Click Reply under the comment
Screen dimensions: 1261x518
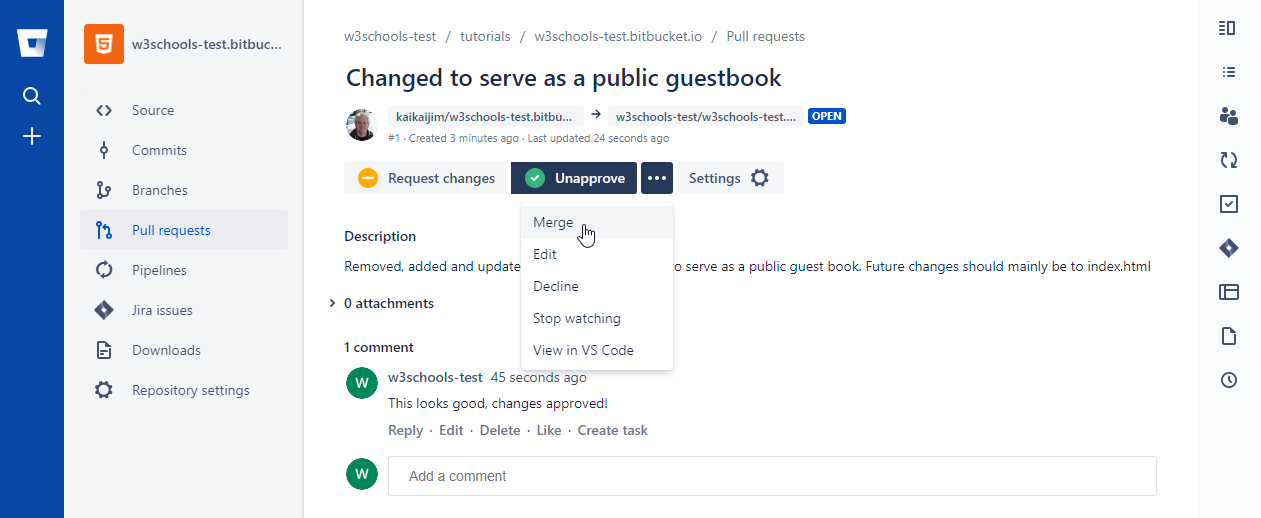(x=405, y=430)
